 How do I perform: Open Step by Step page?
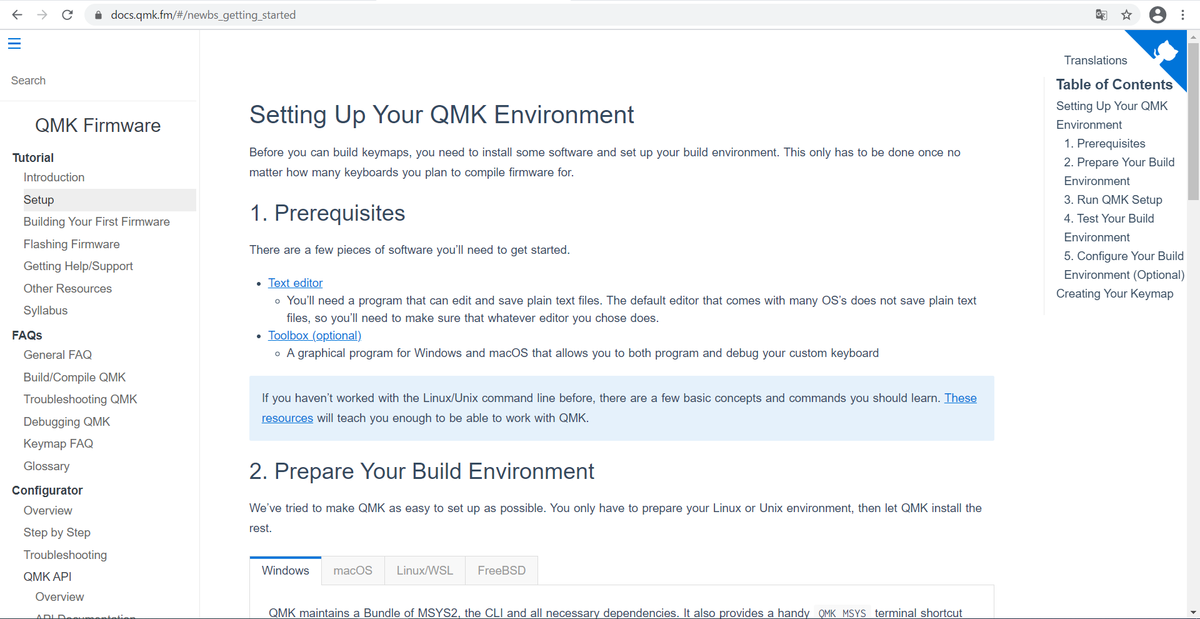pyautogui.click(x=57, y=532)
